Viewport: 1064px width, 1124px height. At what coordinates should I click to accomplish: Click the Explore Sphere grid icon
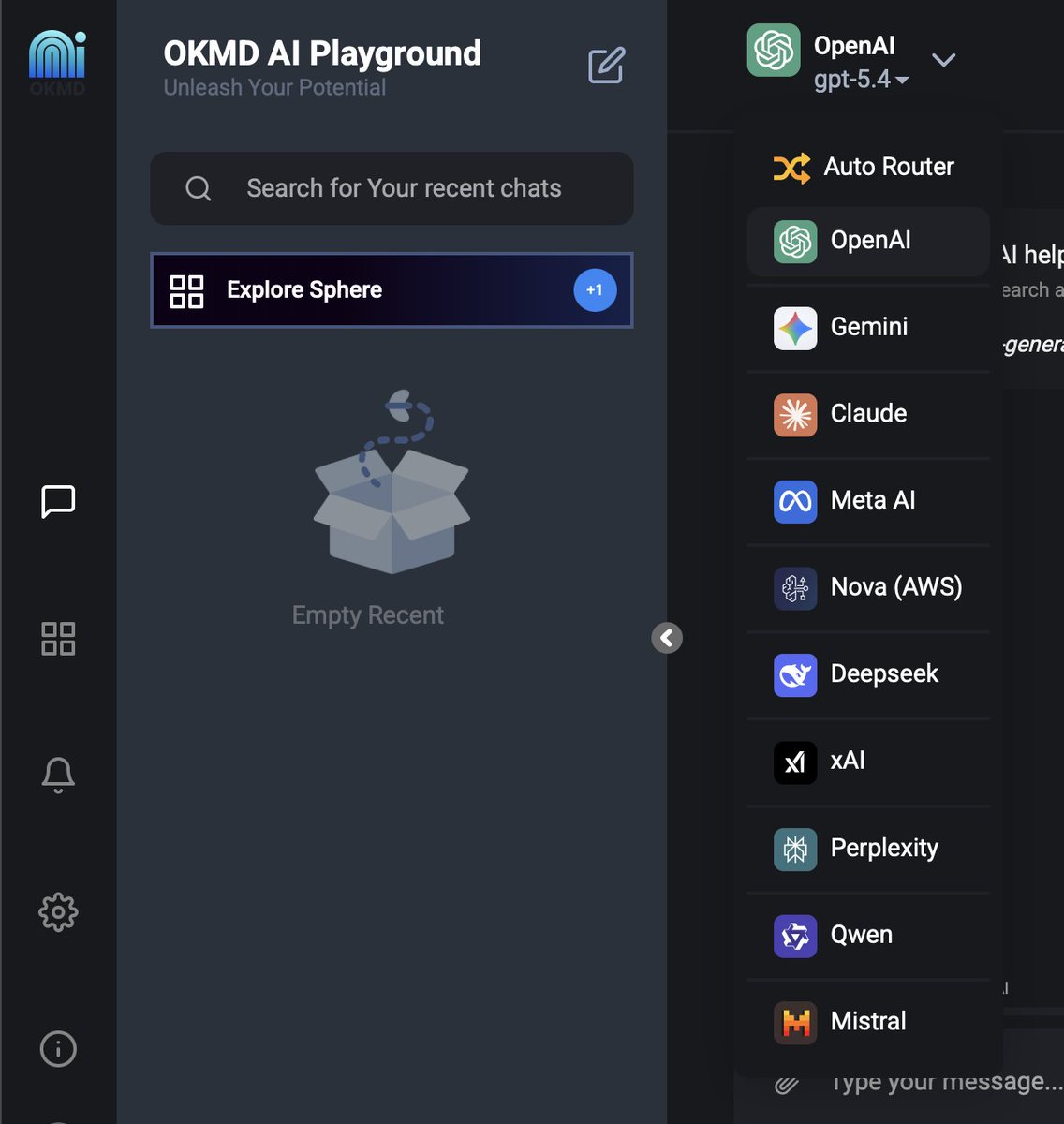point(186,291)
